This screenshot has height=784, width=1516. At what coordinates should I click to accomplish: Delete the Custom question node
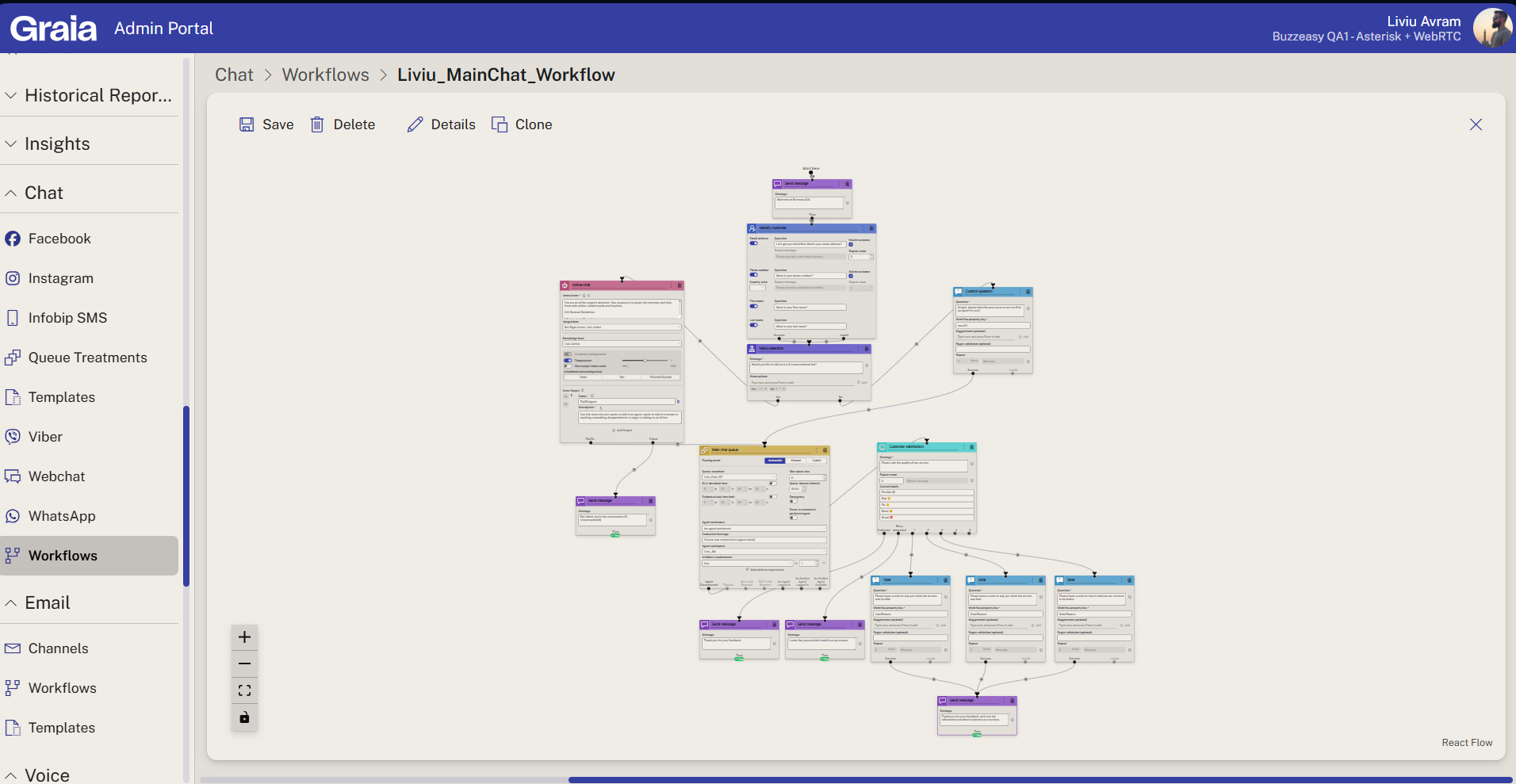(1028, 292)
